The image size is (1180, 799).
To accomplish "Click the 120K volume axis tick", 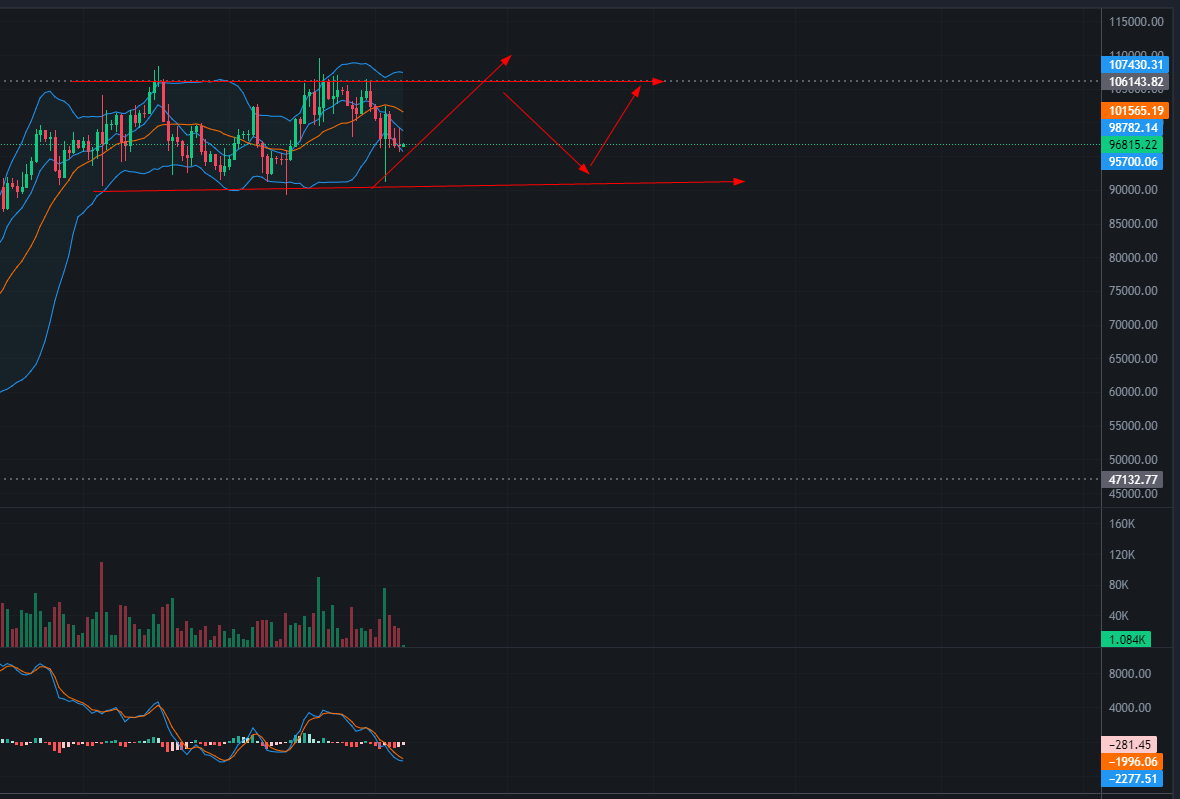I will click(x=1122, y=554).
